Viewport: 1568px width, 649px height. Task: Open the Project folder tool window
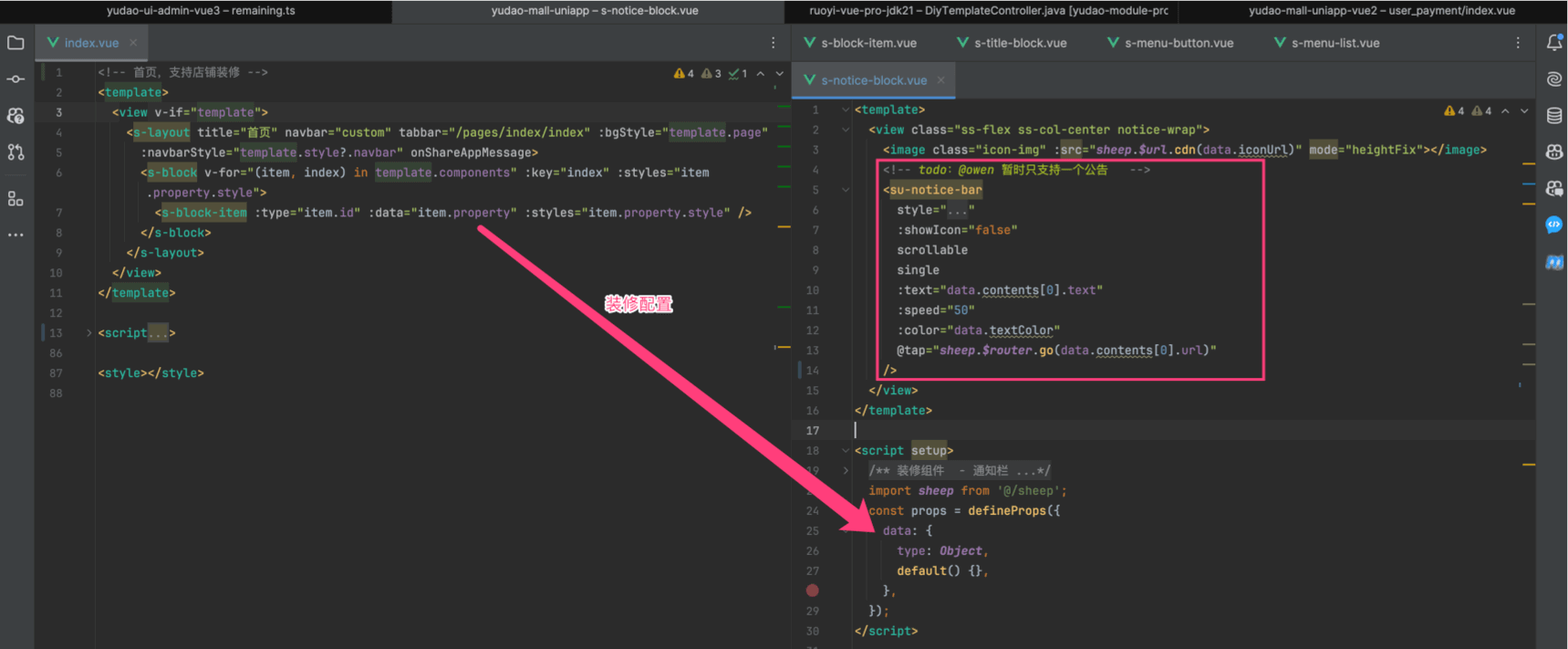(x=16, y=43)
